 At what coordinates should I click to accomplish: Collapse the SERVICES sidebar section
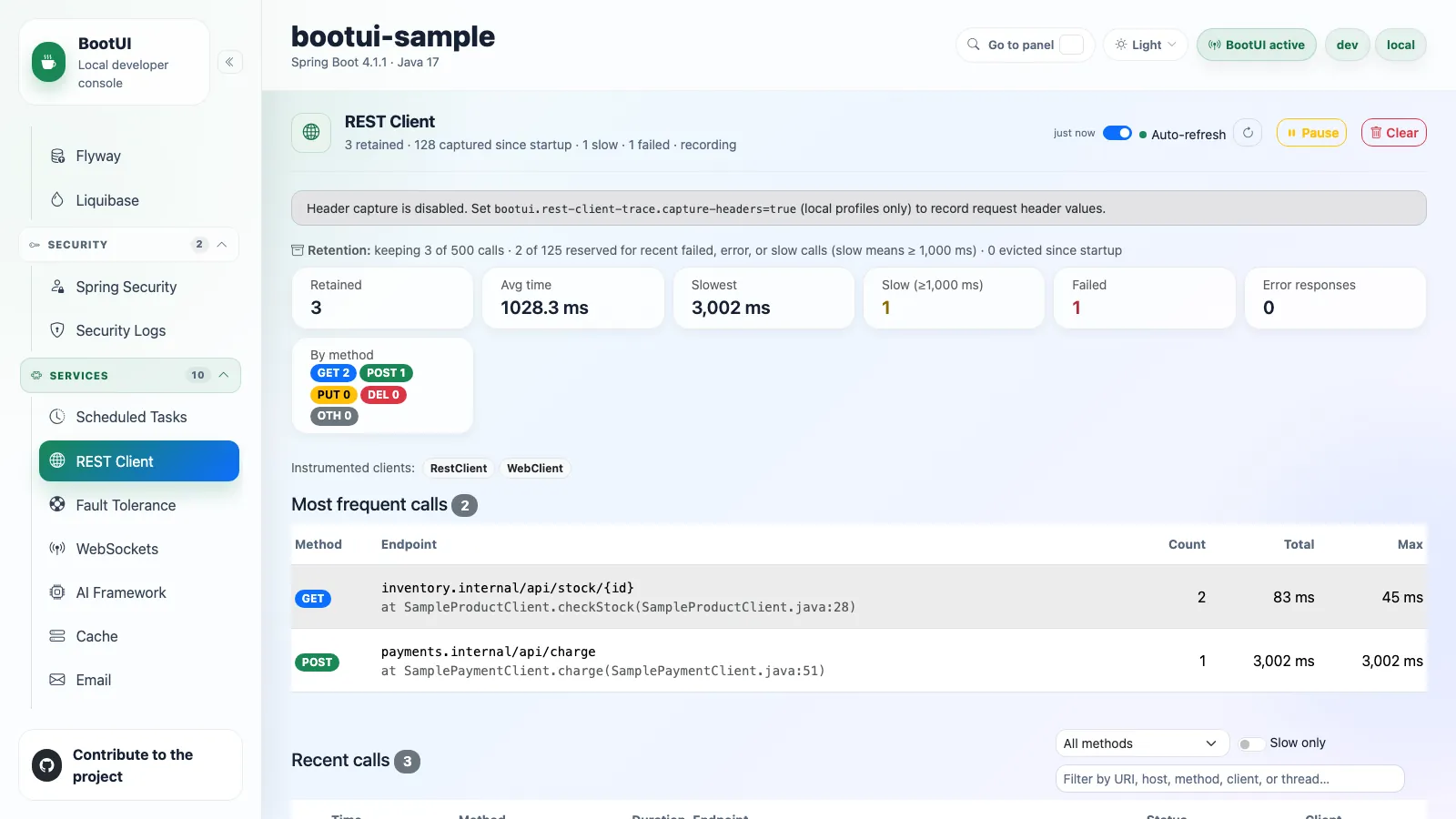pyautogui.click(x=130, y=376)
